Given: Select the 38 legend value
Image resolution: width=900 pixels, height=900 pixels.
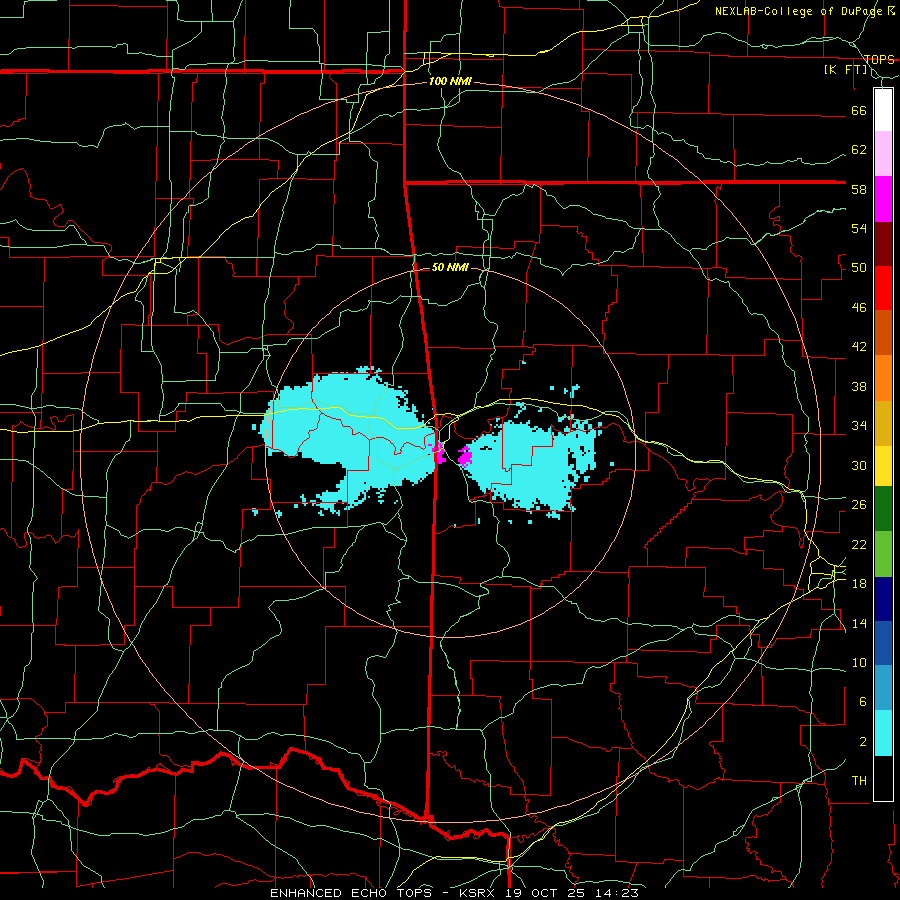Looking at the screenshot, I should click(x=859, y=386).
